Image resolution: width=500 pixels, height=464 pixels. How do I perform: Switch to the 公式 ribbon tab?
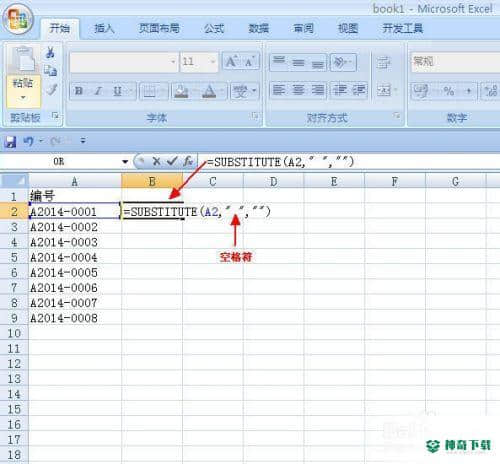(x=214, y=28)
